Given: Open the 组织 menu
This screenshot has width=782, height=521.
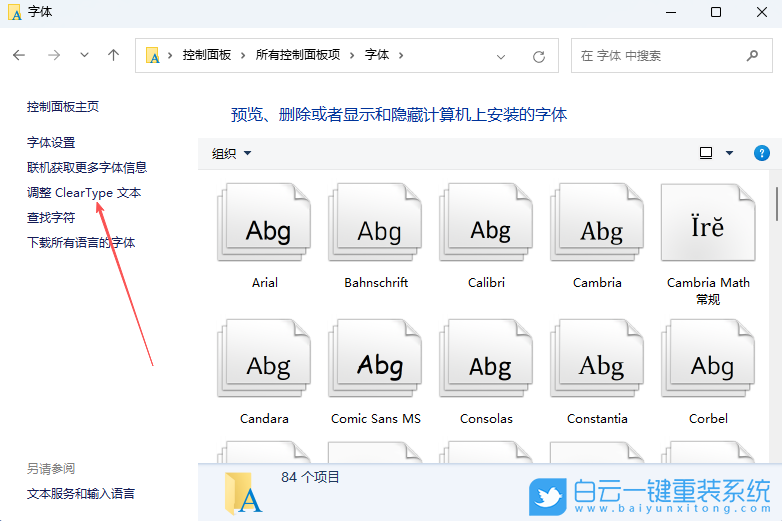Looking at the screenshot, I should tap(231, 153).
